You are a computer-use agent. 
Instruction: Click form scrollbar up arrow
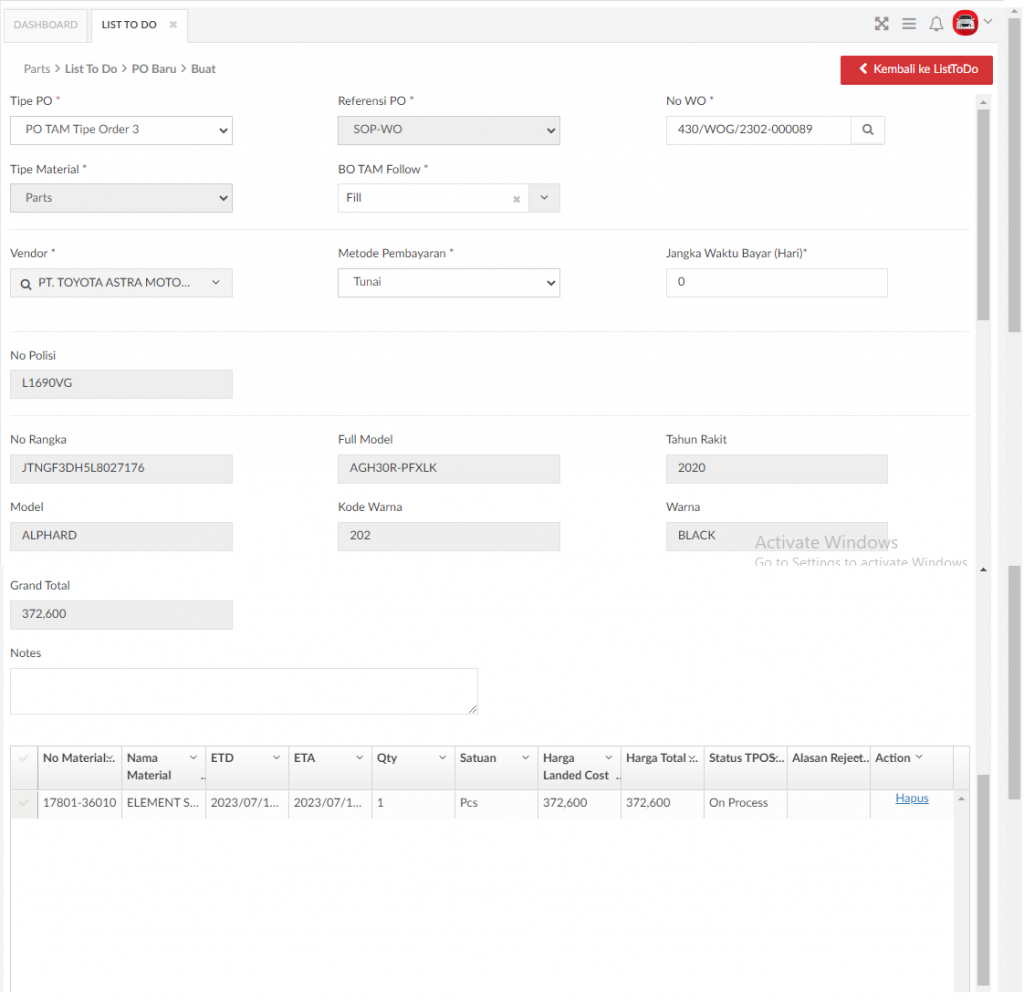tap(983, 103)
